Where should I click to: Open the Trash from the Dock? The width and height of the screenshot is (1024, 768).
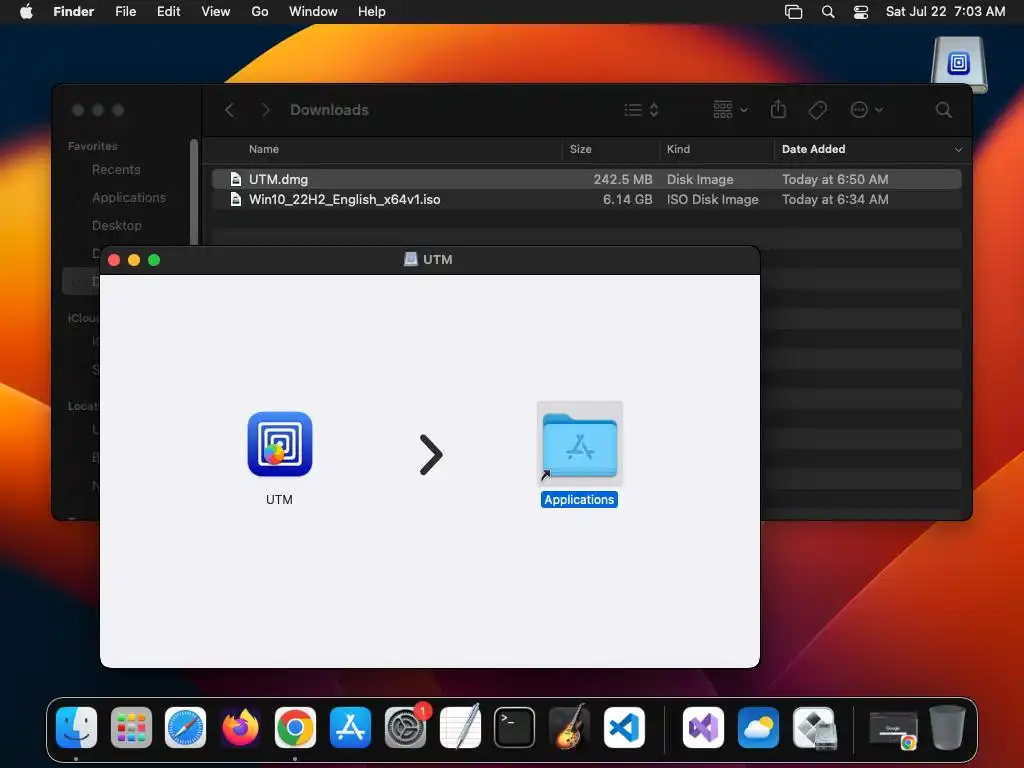[948, 728]
